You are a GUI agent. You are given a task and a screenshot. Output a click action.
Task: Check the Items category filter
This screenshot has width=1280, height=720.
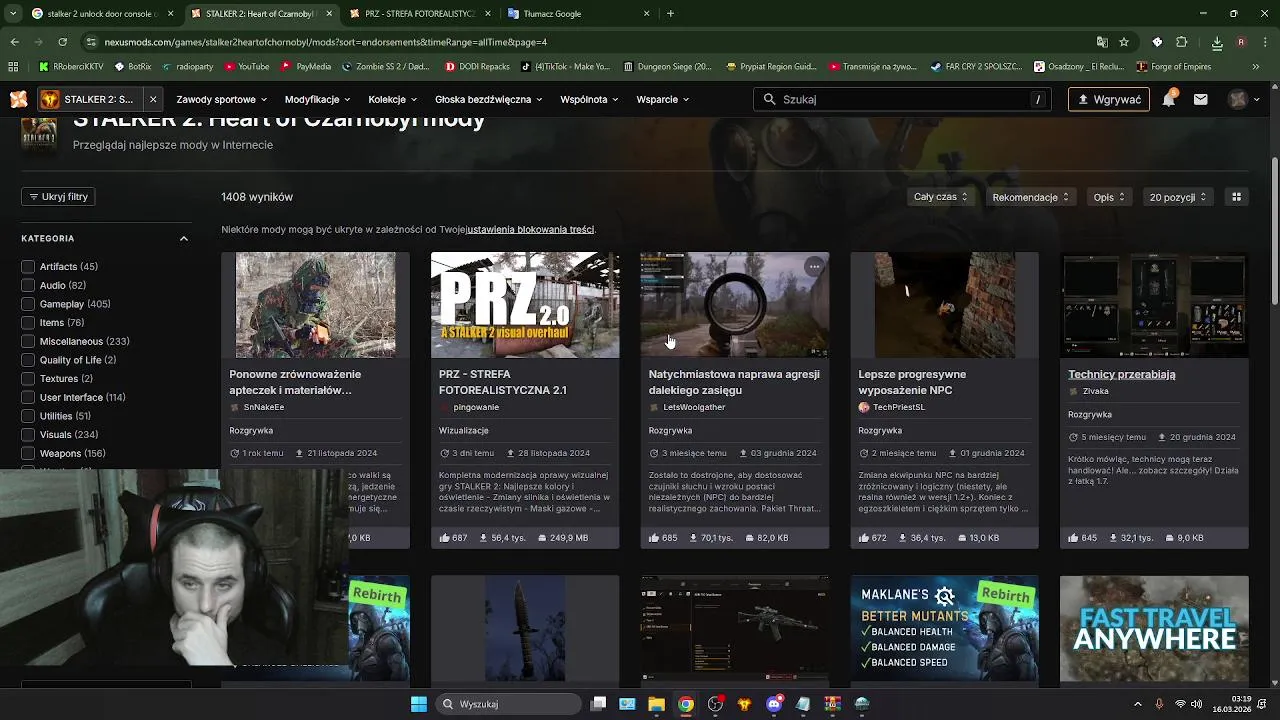tap(28, 323)
